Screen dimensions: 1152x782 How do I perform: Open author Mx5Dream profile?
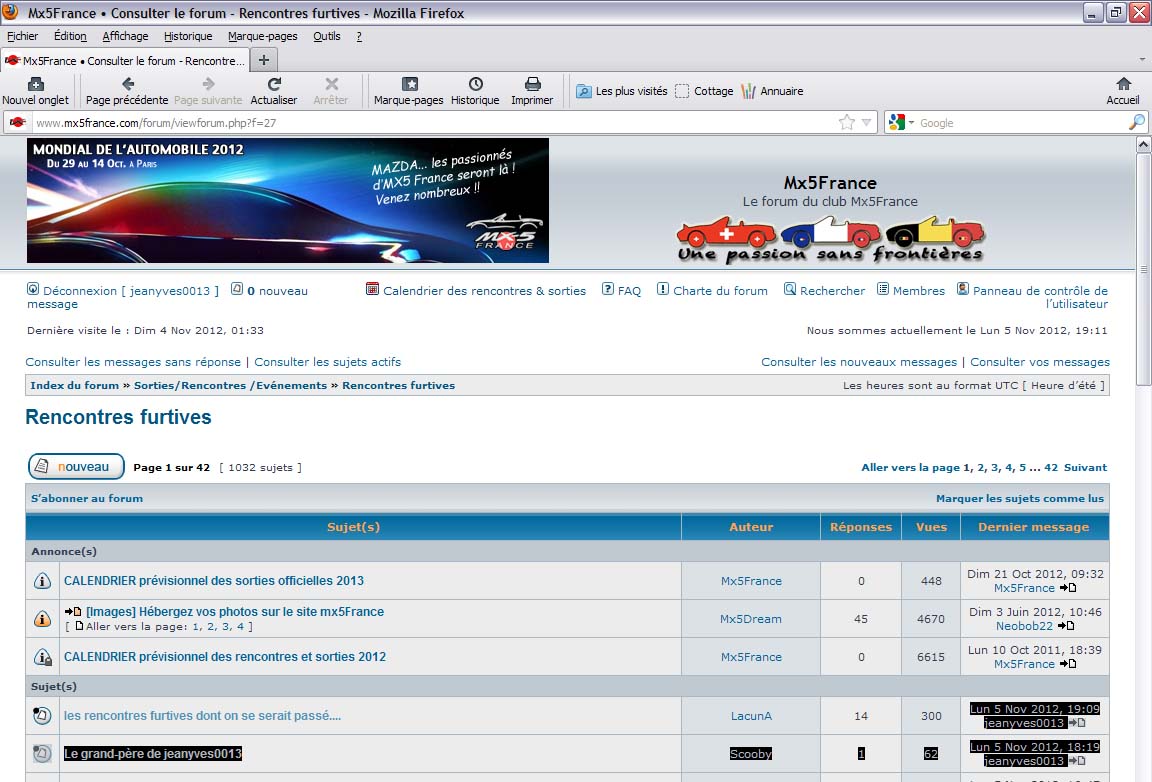pos(751,619)
